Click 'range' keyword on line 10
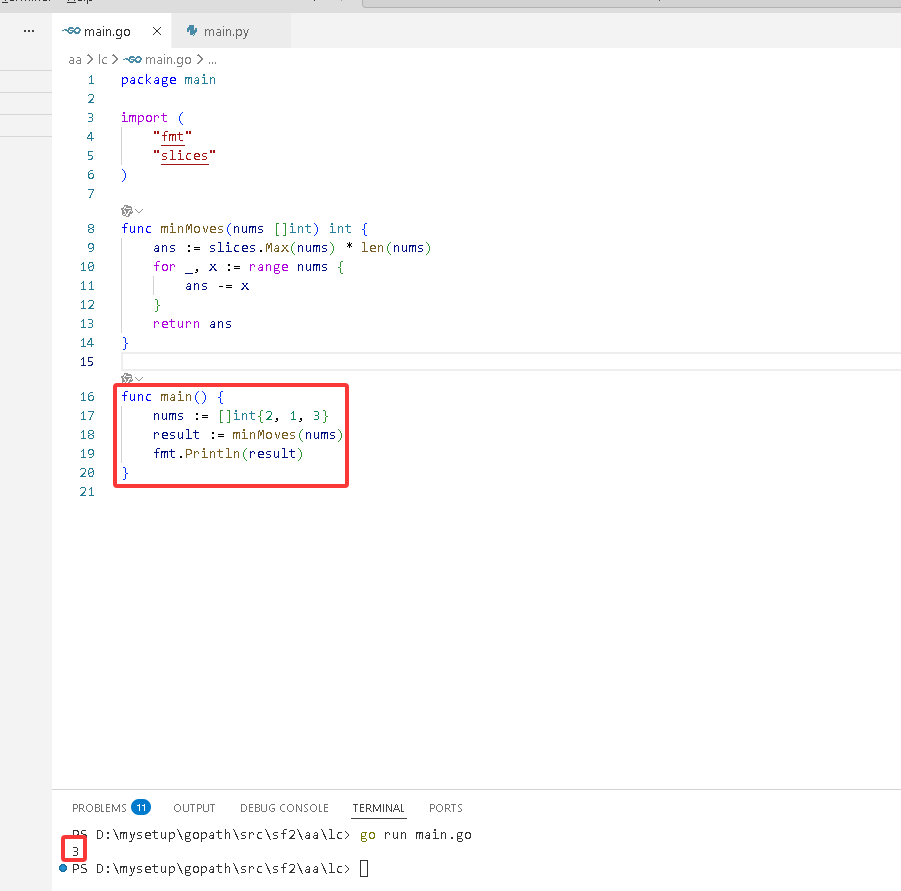Image resolution: width=901 pixels, height=891 pixels. [268, 267]
